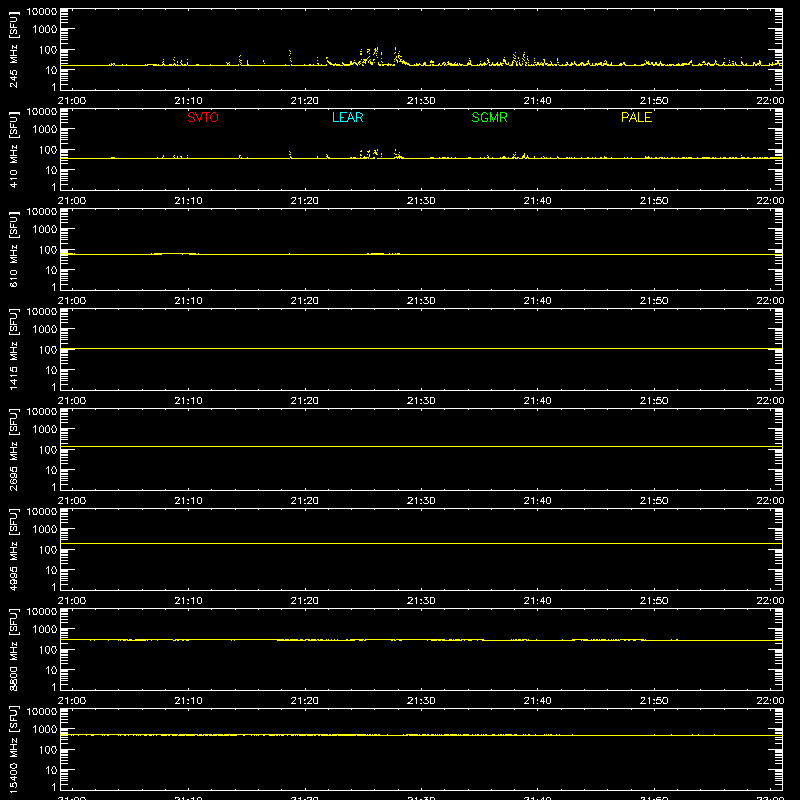The image size is (800, 800).
Task: Click 21:30 label under 4995 MHz panel
Action: coord(421,601)
